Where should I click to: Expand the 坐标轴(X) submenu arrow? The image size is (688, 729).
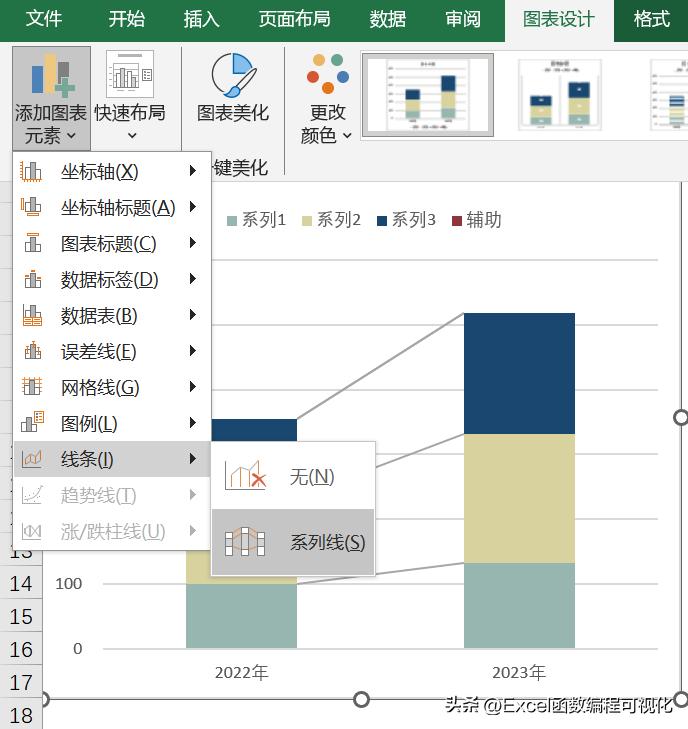192,171
